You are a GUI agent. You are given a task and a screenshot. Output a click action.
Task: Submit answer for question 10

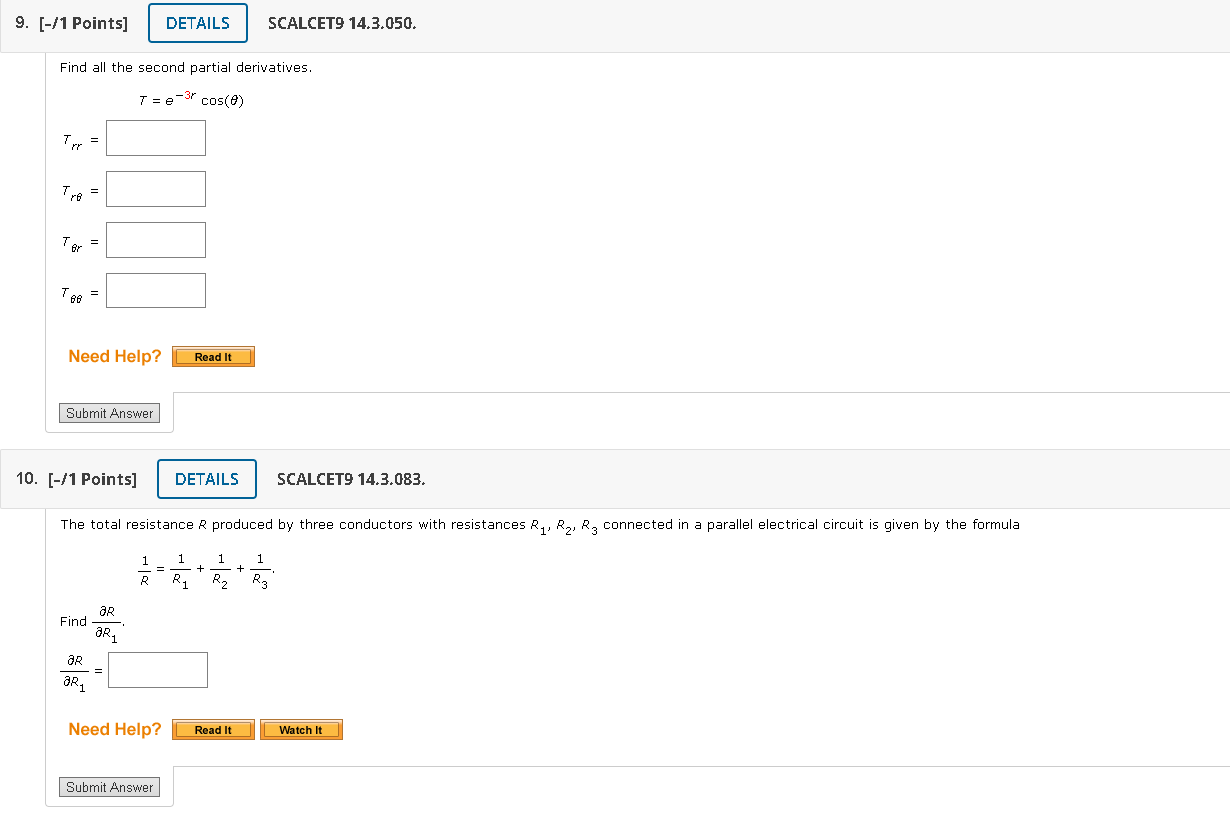click(x=109, y=787)
